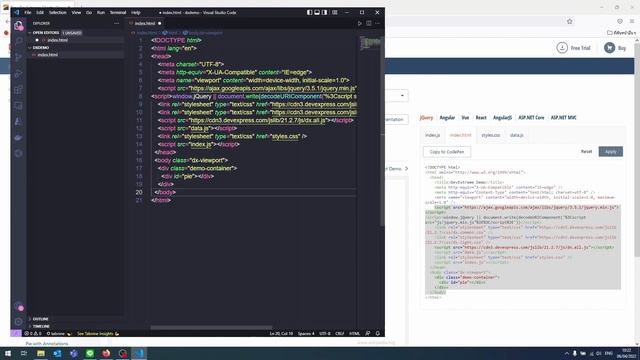The image size is (640, 360).
Task: Open the Edit menu
Action: pos(40,13)
